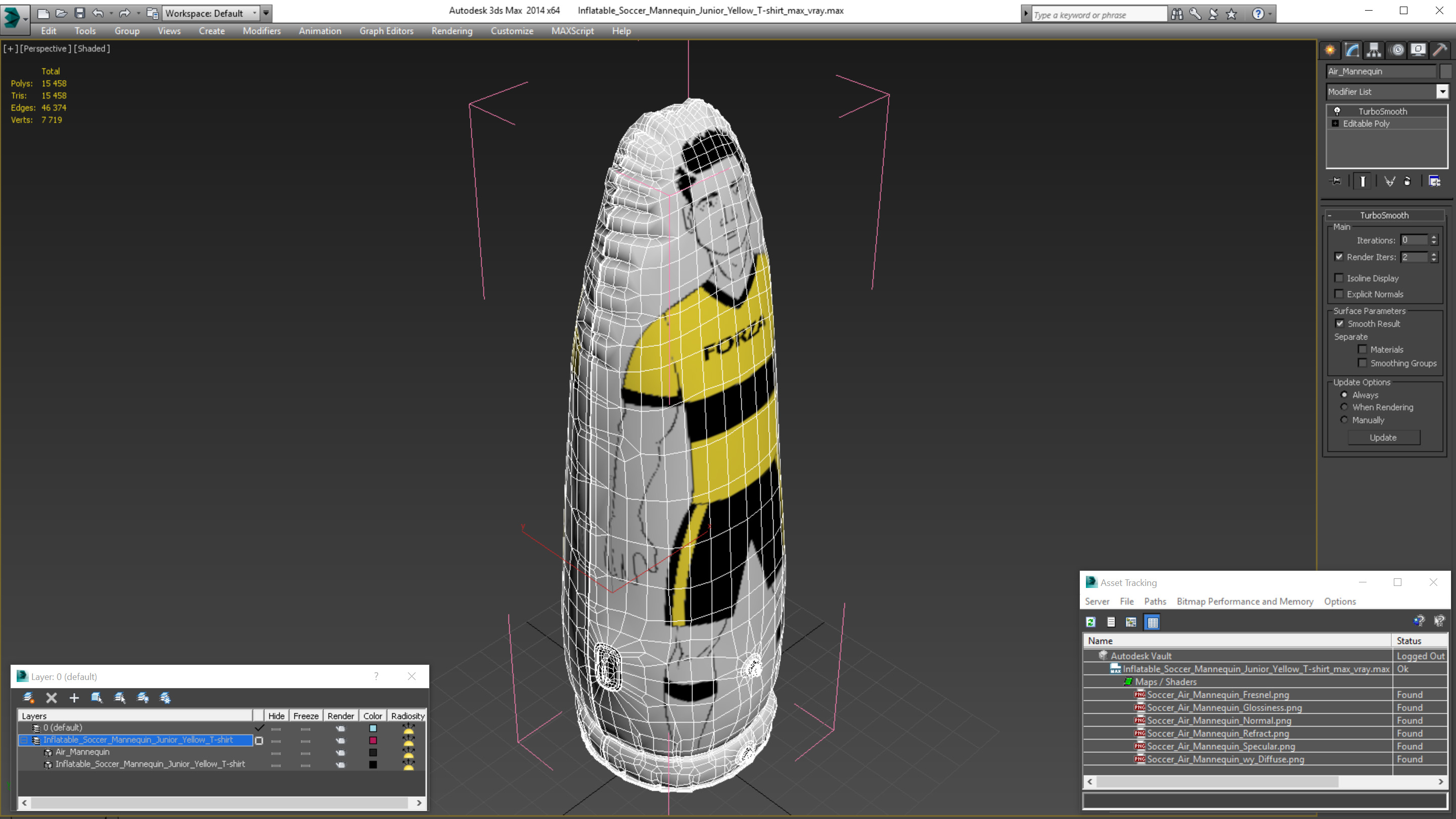Click Delete layer X icon
Screen dimensions: 1456x819
52,698
